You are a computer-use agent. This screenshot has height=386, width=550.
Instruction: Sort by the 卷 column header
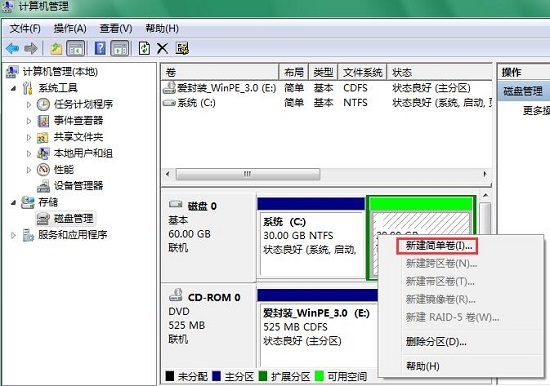pyautogui.click(x=220, y=72)
